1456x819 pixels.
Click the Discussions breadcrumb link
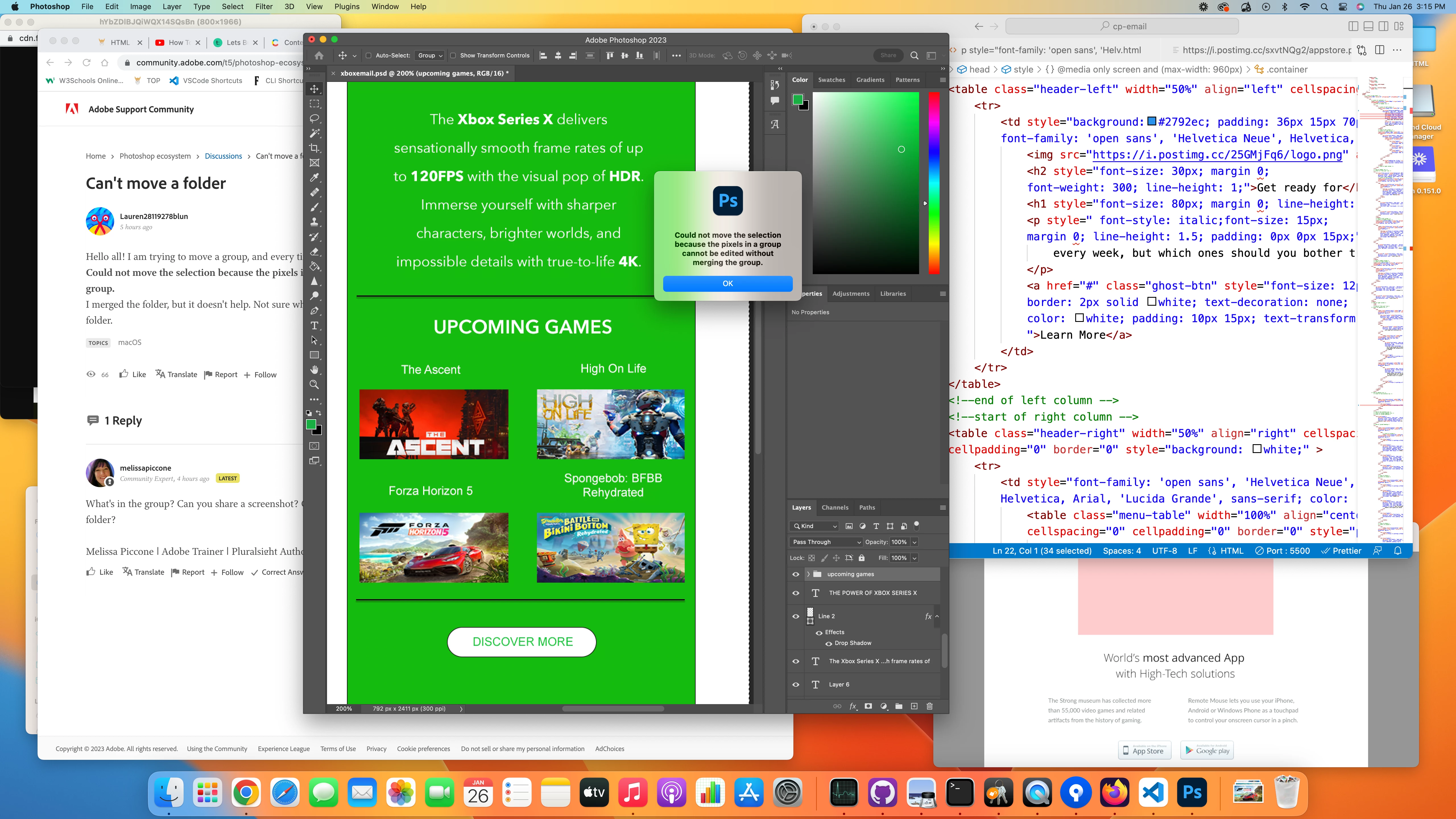223,156
